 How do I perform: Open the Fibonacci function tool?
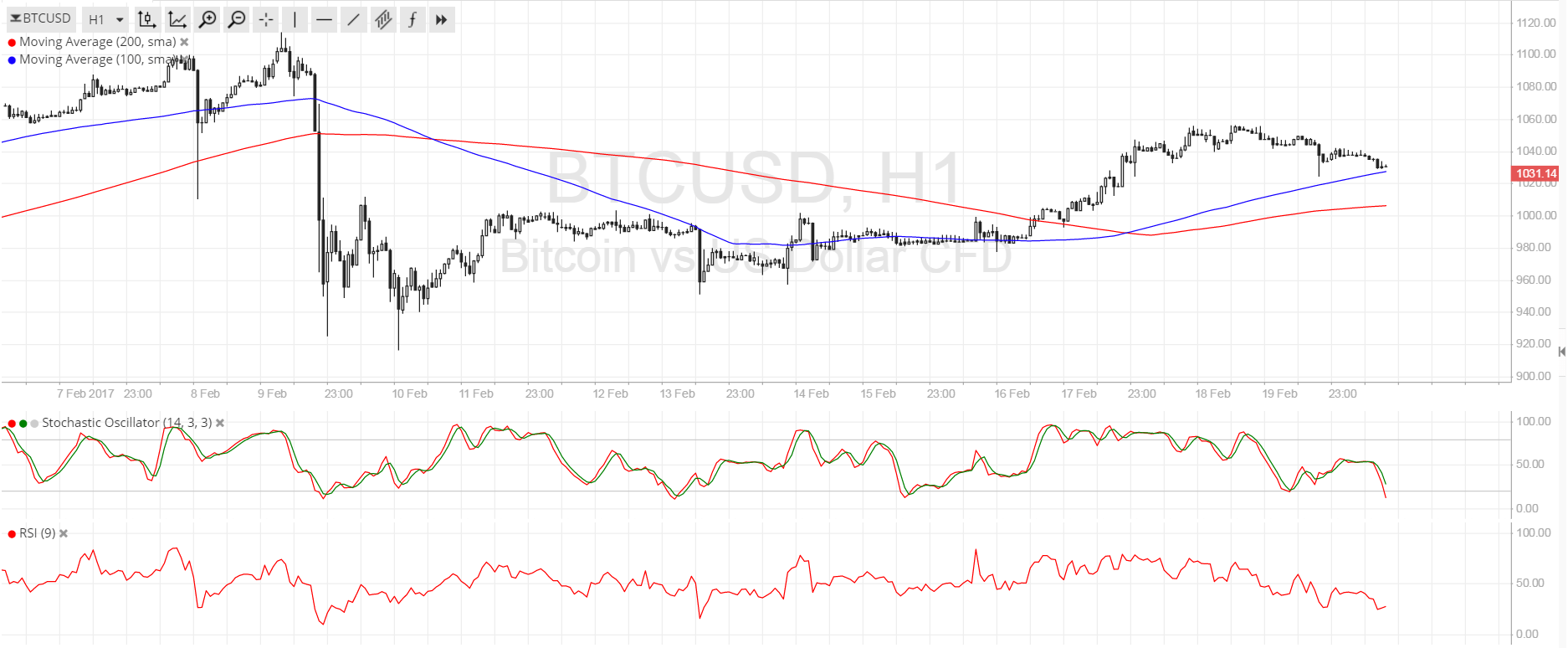pos(412,19)
